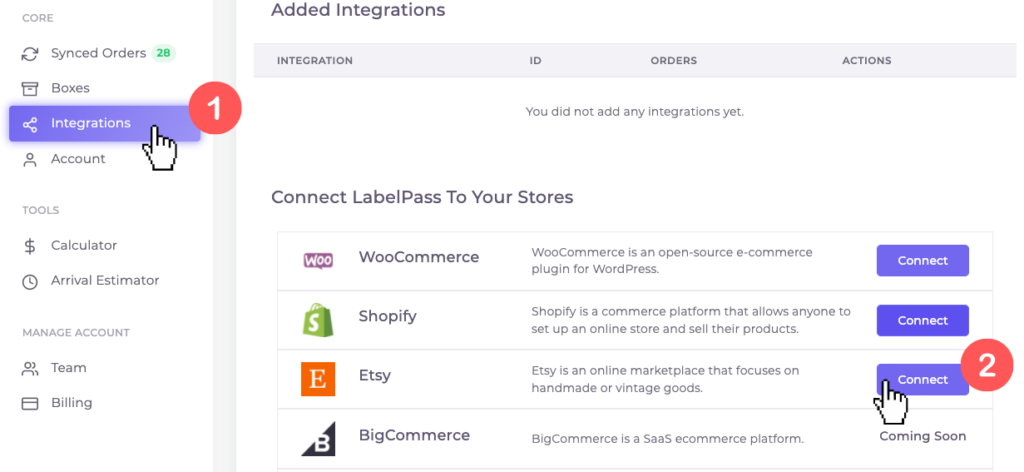
Task: Click the orange Etsy logo
Action: (318, 379)
